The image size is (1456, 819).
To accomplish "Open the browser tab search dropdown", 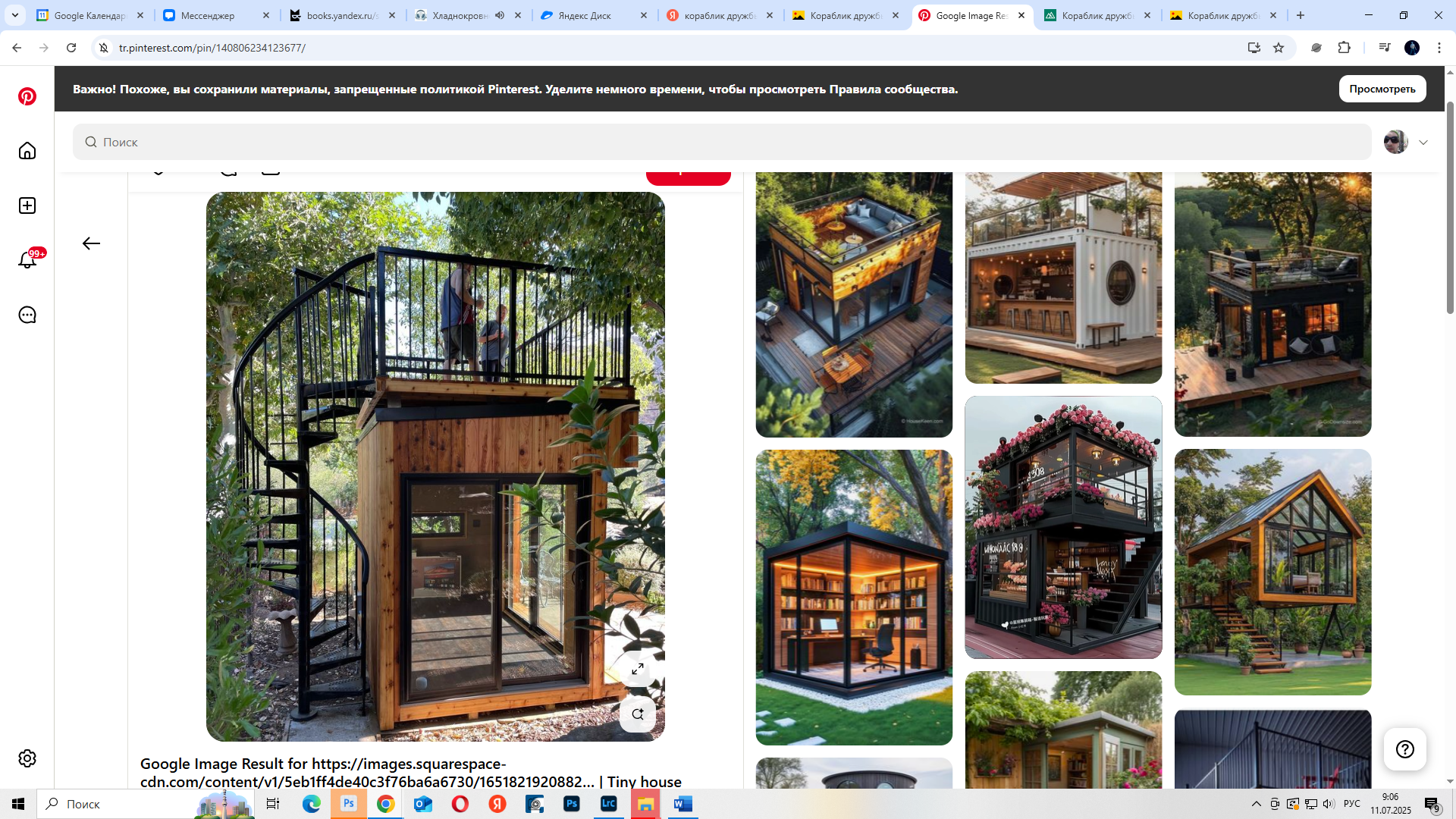I will click(x=14, y=15).
